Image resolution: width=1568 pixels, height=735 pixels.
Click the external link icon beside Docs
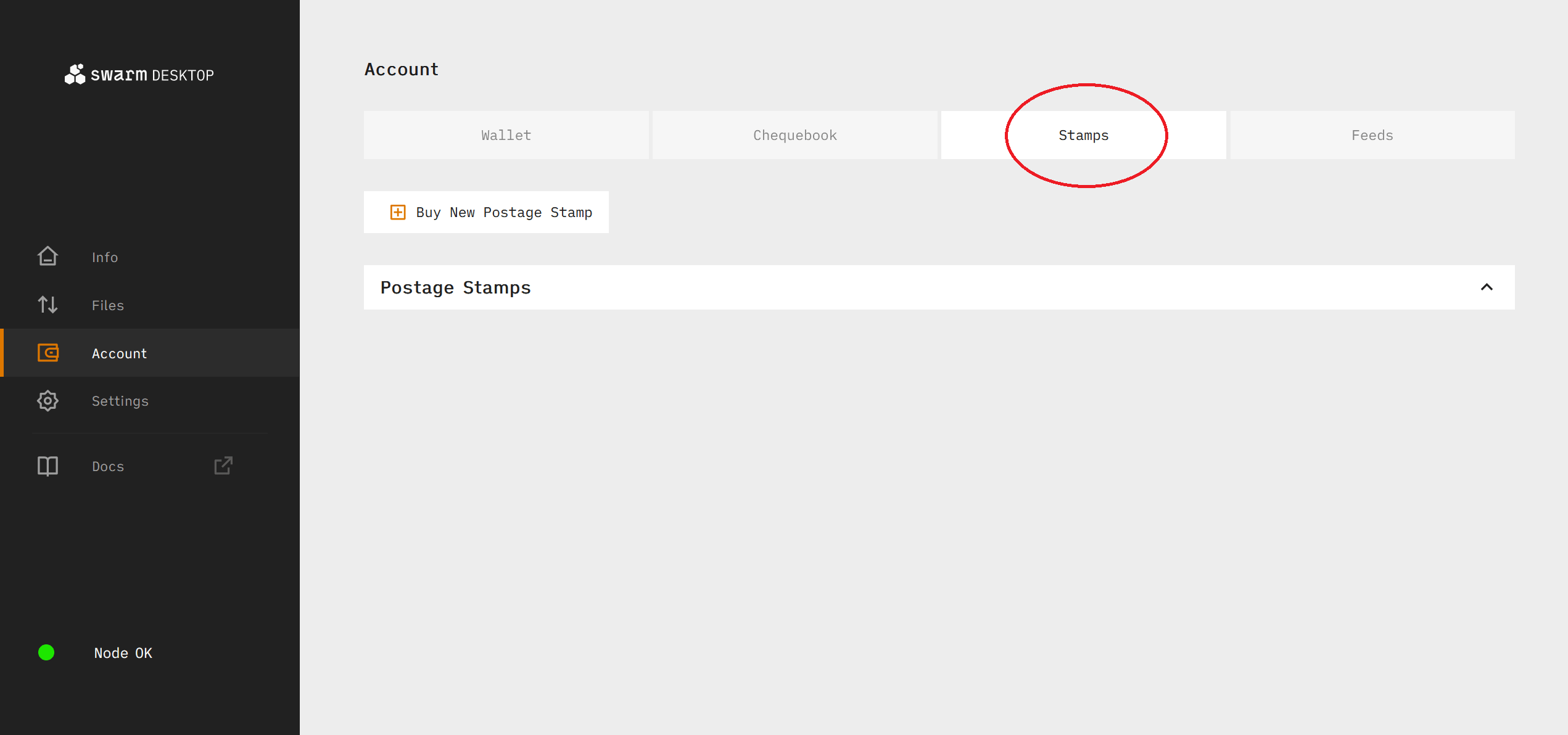pos(223,466)
